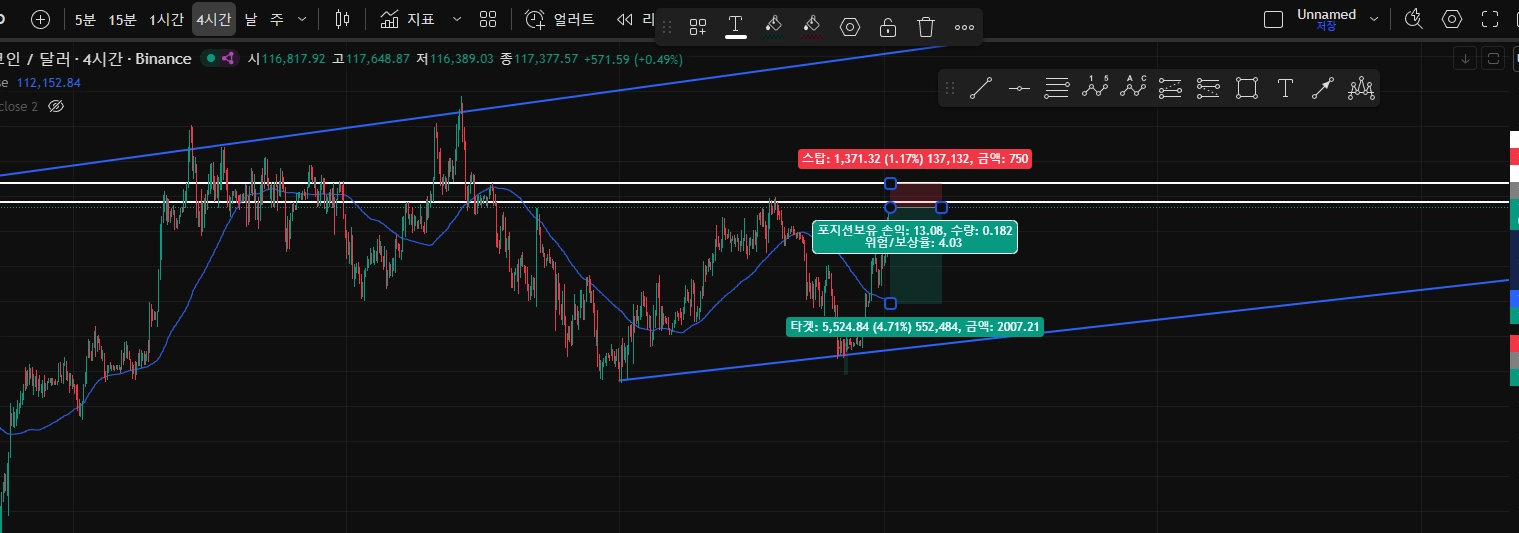The height and width of the screenshot is (533, 1519).
Task: Click the low value 116,389.03 in legend
Action: 462,59
